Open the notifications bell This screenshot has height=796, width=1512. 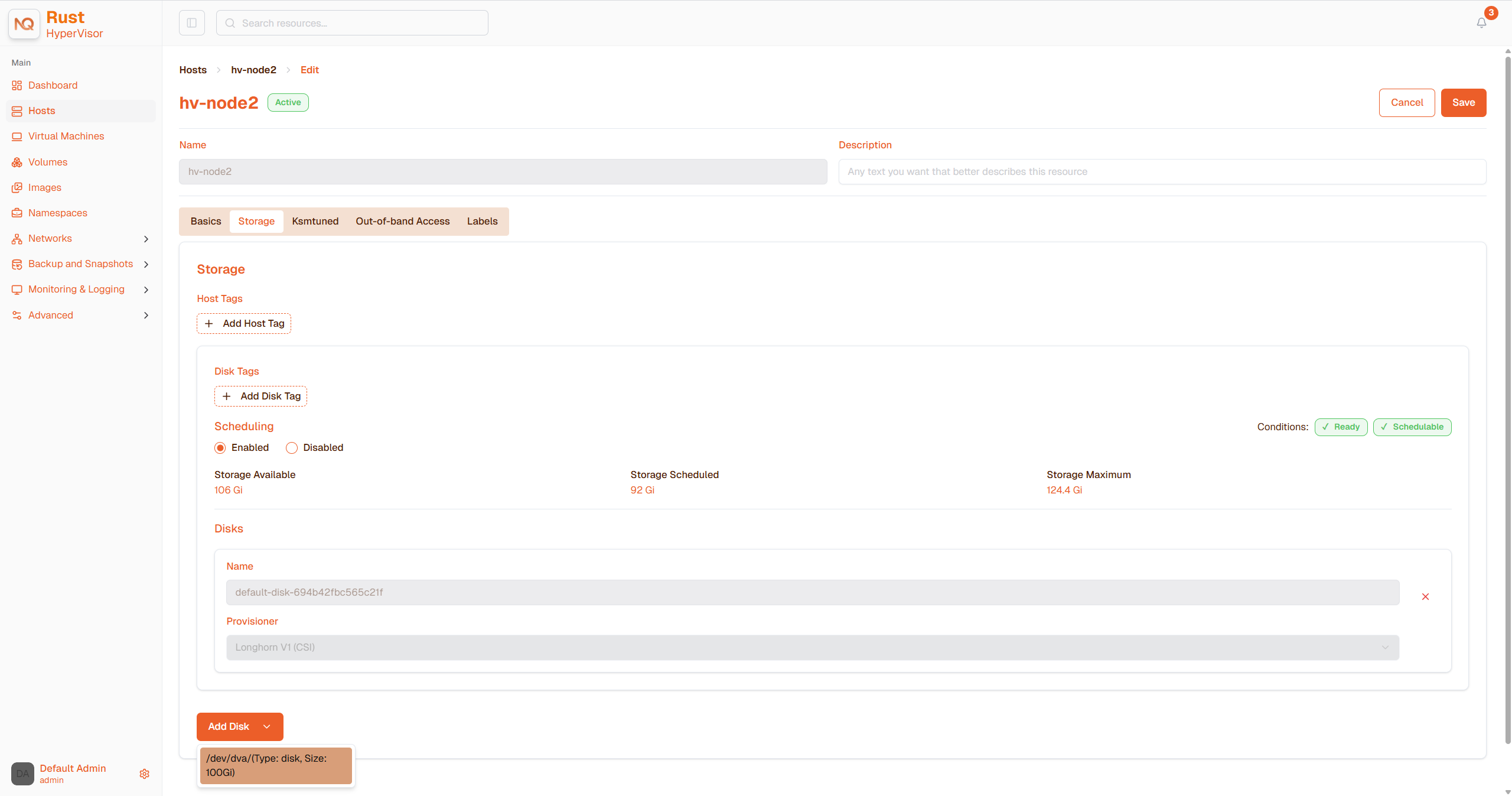1481,23
